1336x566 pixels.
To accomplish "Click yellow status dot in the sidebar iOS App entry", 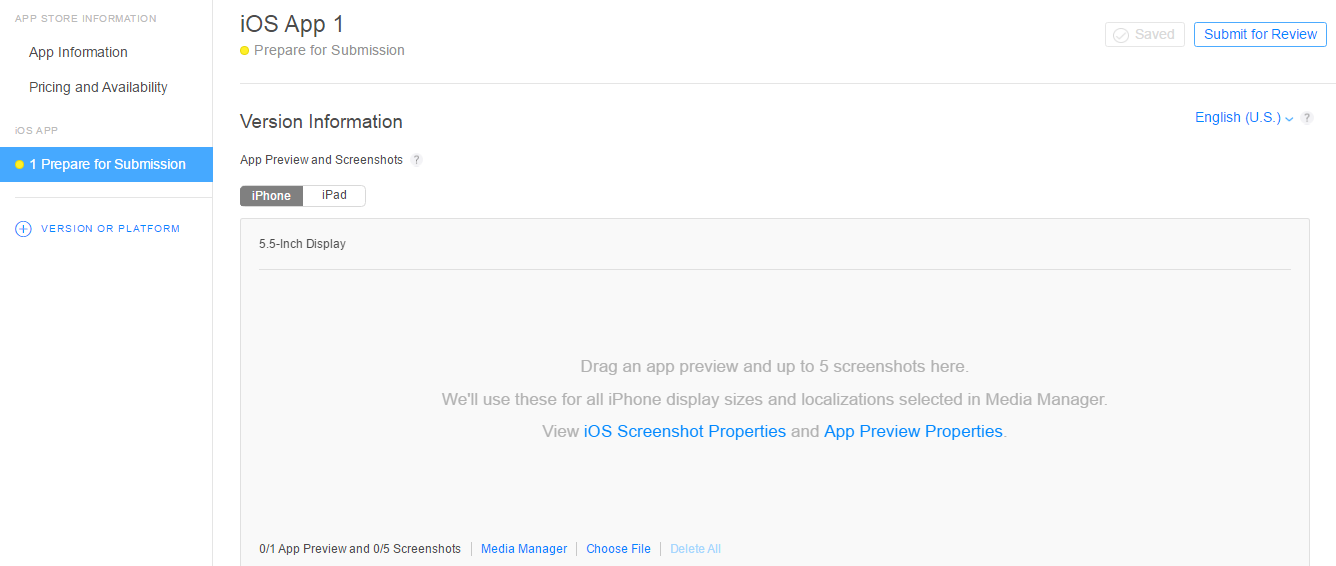I will pyautogui.click(x=19, y=165).
